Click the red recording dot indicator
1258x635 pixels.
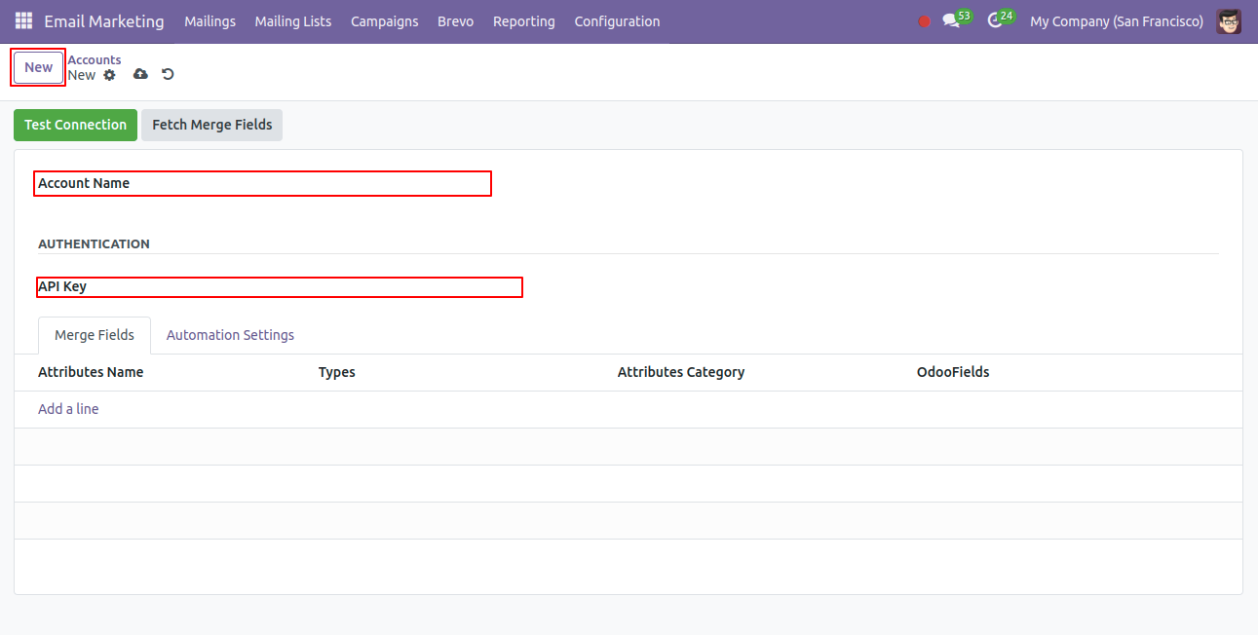924,21
